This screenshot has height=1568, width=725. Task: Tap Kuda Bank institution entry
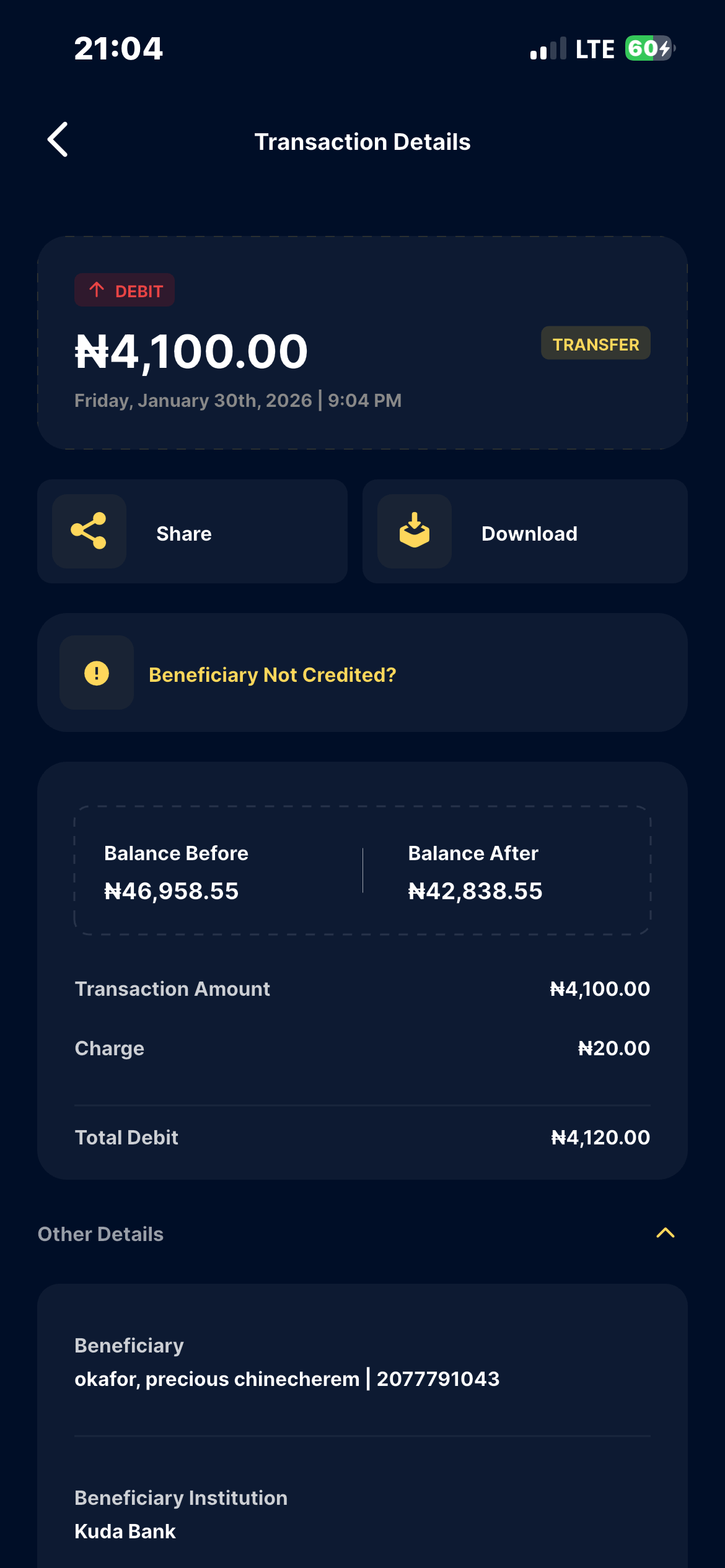point(125,1531)
